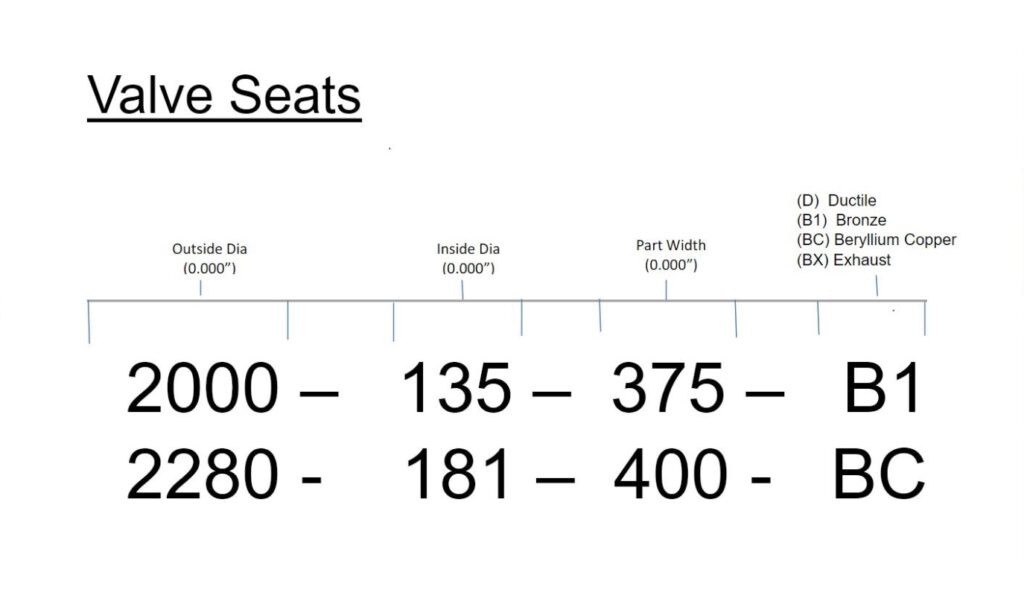Click the 375 part width value

click(668, 390)
